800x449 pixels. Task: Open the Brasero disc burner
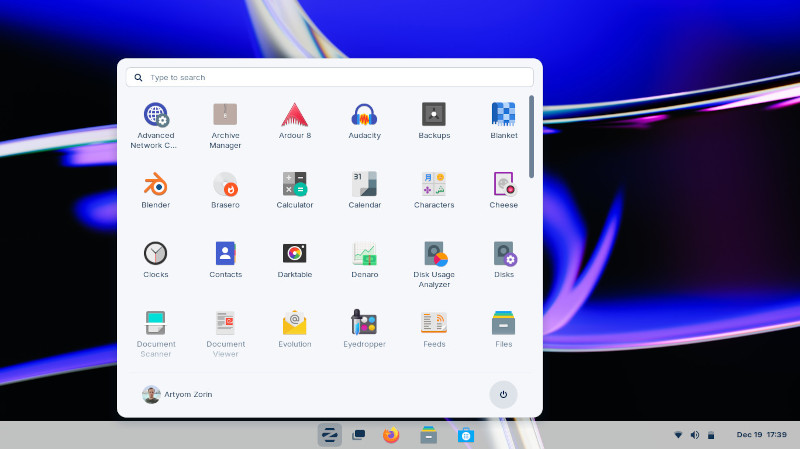point(225,184)
